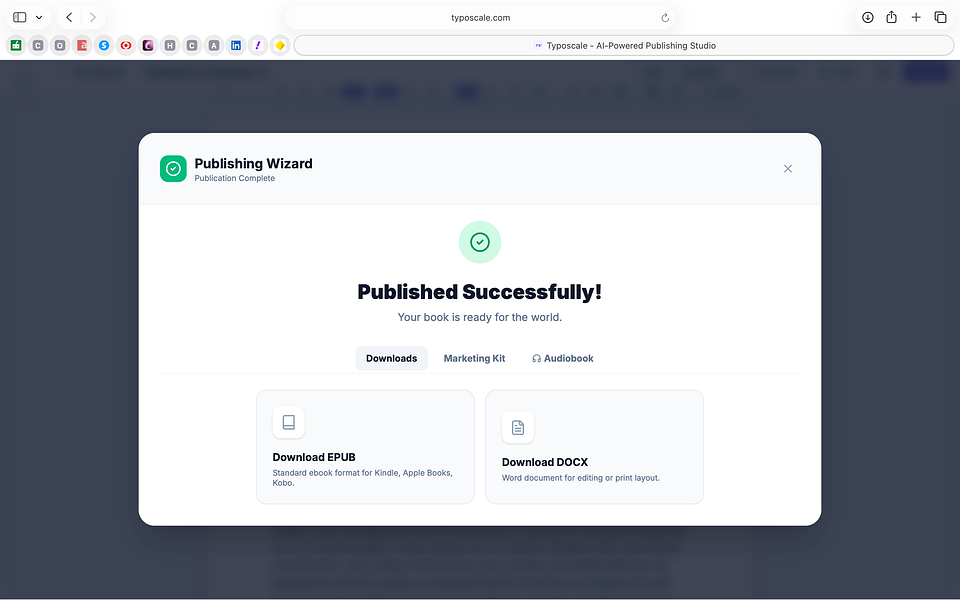This screenshot has width=960, height=600.
Task: Open the LinkedIn pinned tab
Action: 236,45
